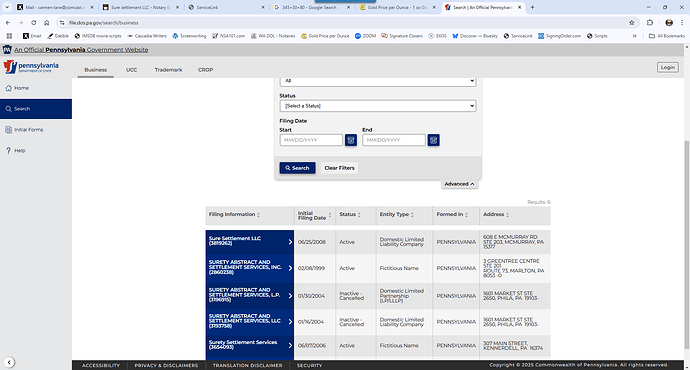The width and height of the screenshot is (690, 370).
Task: Click the Login button
Action: pyautogui.click(x=668, y=67)
